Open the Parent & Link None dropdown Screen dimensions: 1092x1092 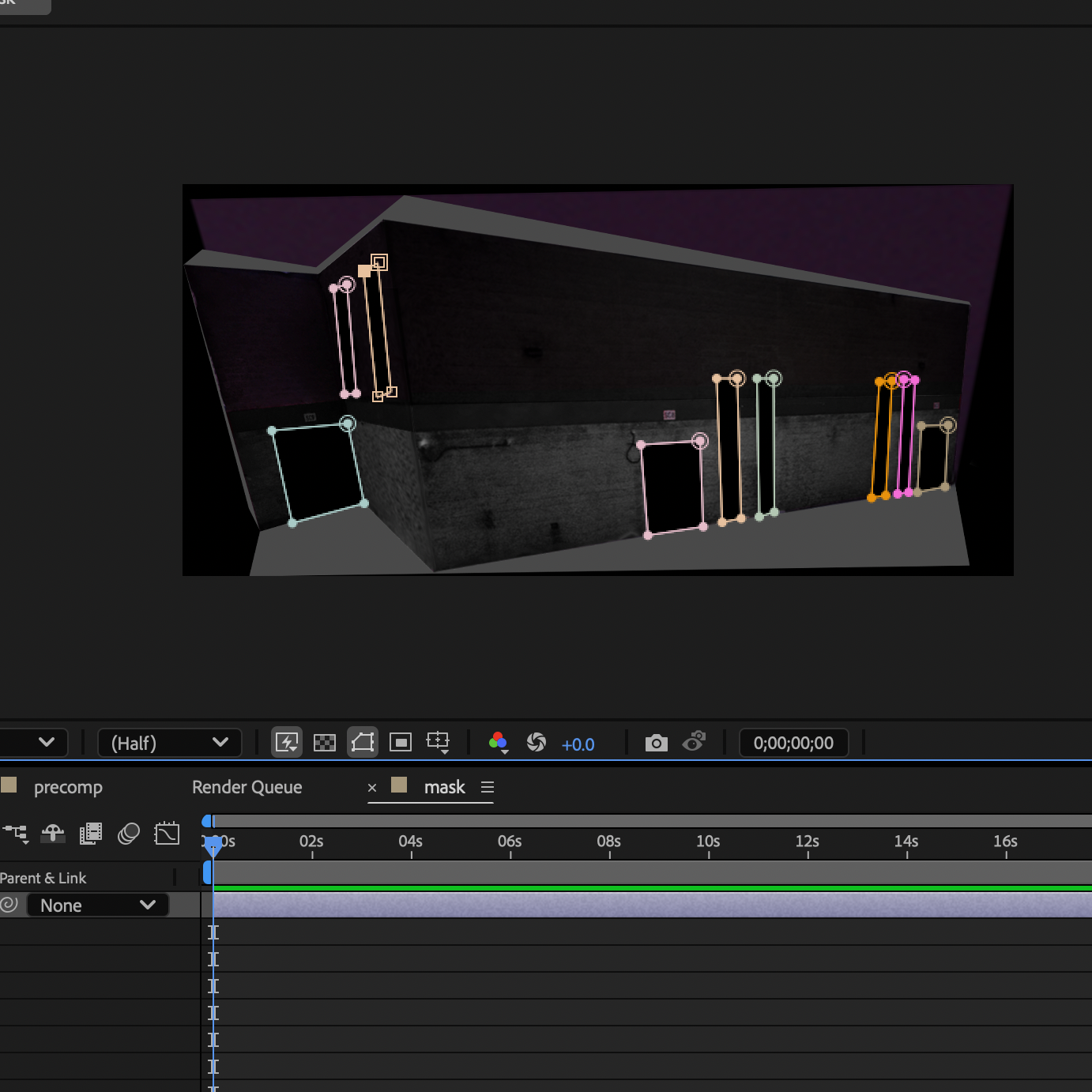(x=97, y=905)
